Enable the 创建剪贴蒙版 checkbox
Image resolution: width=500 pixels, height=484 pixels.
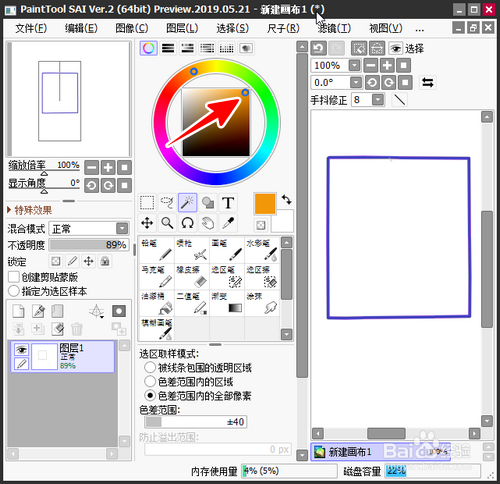pyautogui.click(x=14, y=277)
